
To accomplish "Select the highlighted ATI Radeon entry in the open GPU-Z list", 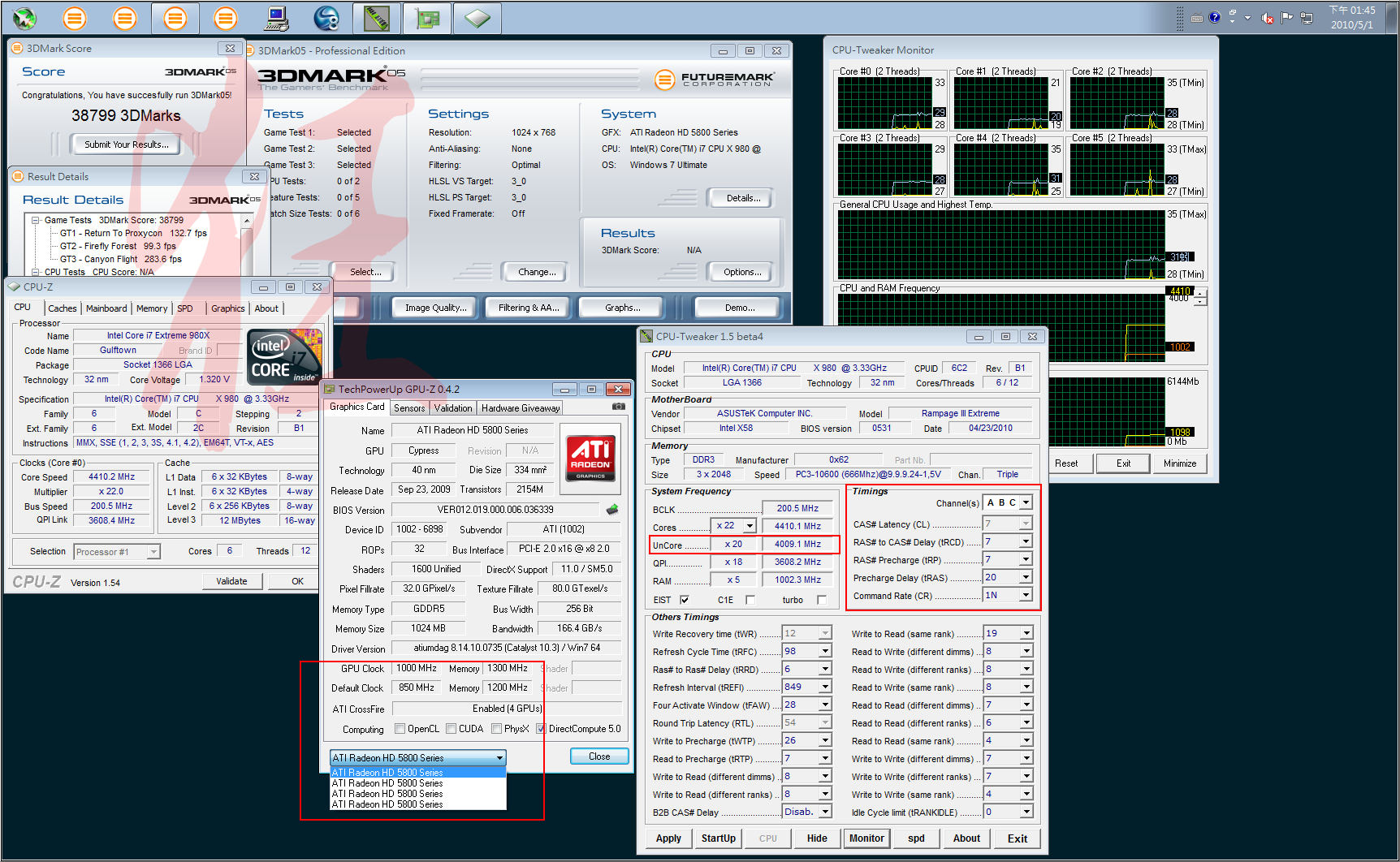I will (x=418, y=773).
